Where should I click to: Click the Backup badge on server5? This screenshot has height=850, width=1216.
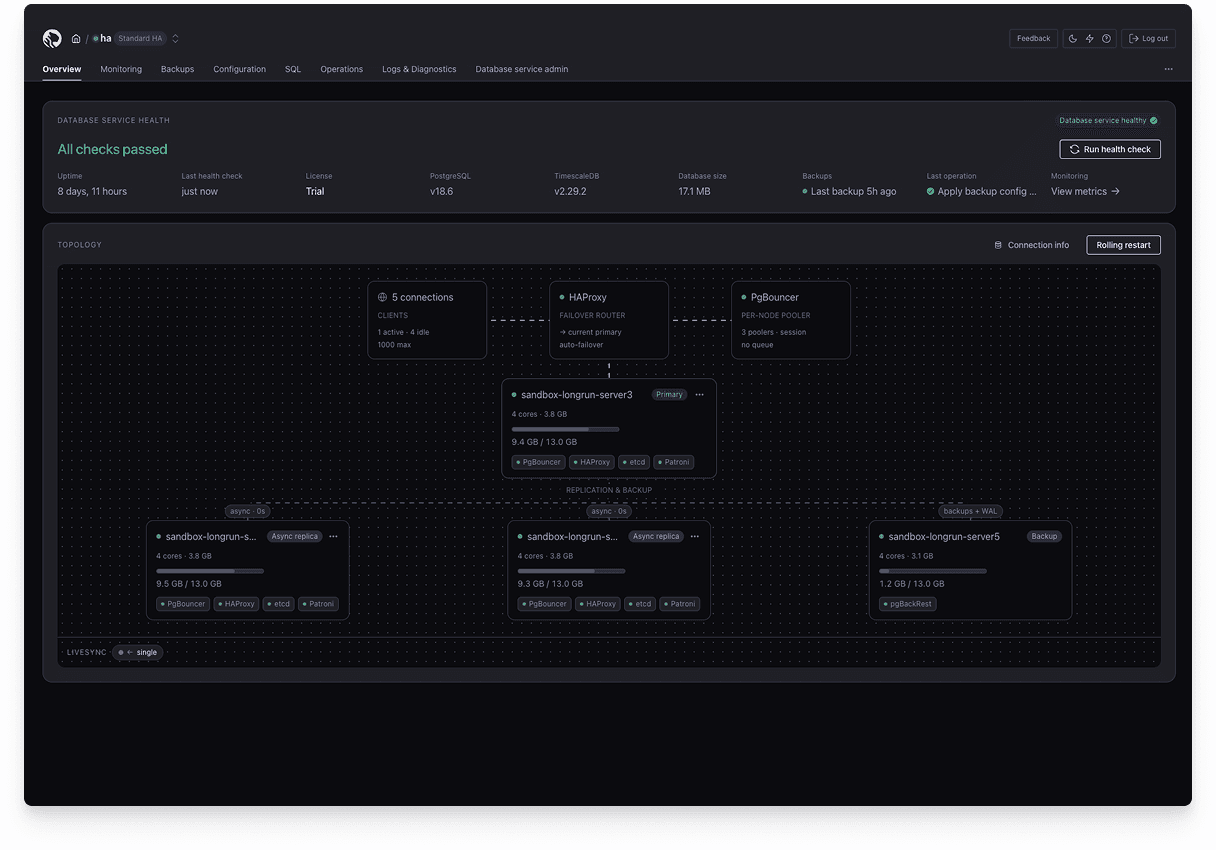coord(1044,536)
